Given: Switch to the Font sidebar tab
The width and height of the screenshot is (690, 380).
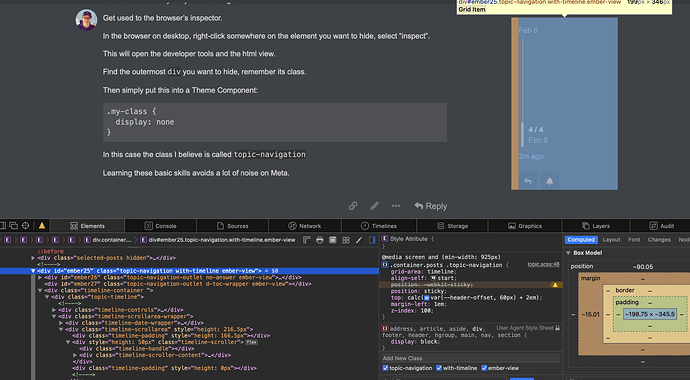Looking at the screenshot, I should [x=634, y=240].
